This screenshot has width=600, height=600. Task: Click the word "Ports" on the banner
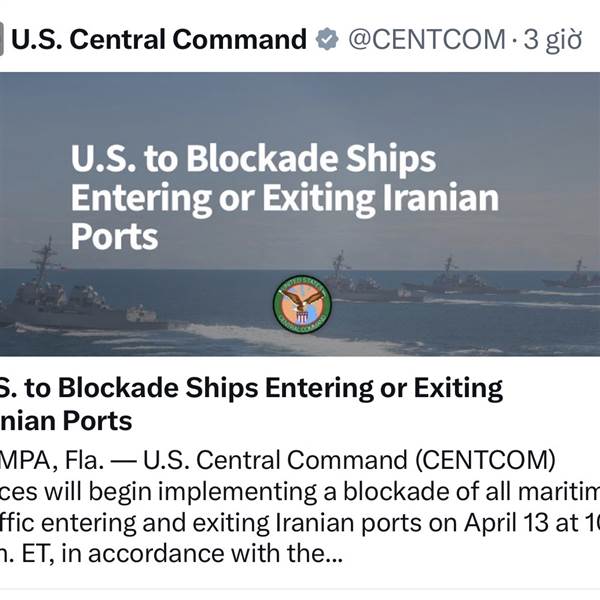point(115,236)
